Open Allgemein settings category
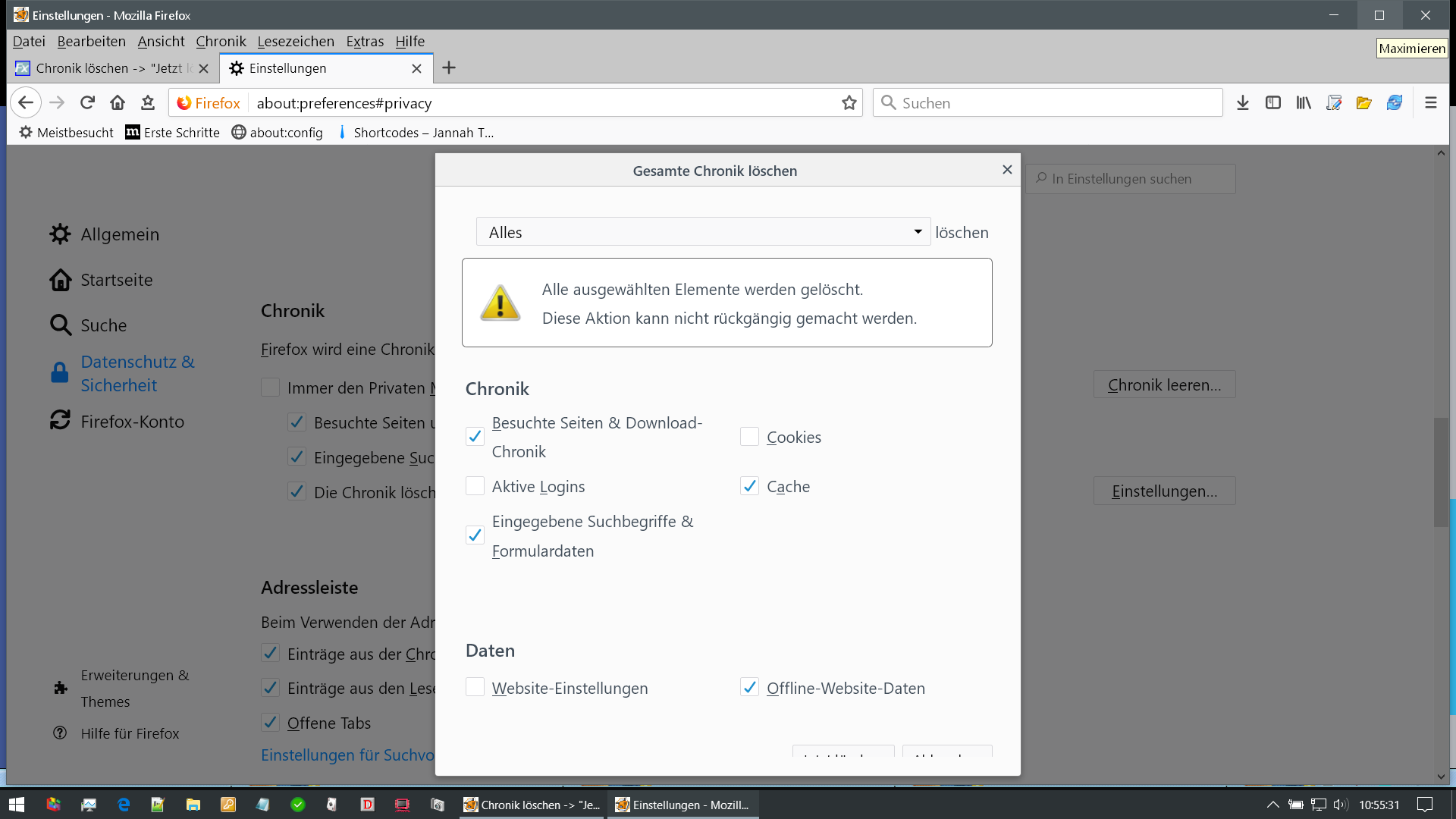The width and height of the screenshot is (1456, 819). coord(120,234)
